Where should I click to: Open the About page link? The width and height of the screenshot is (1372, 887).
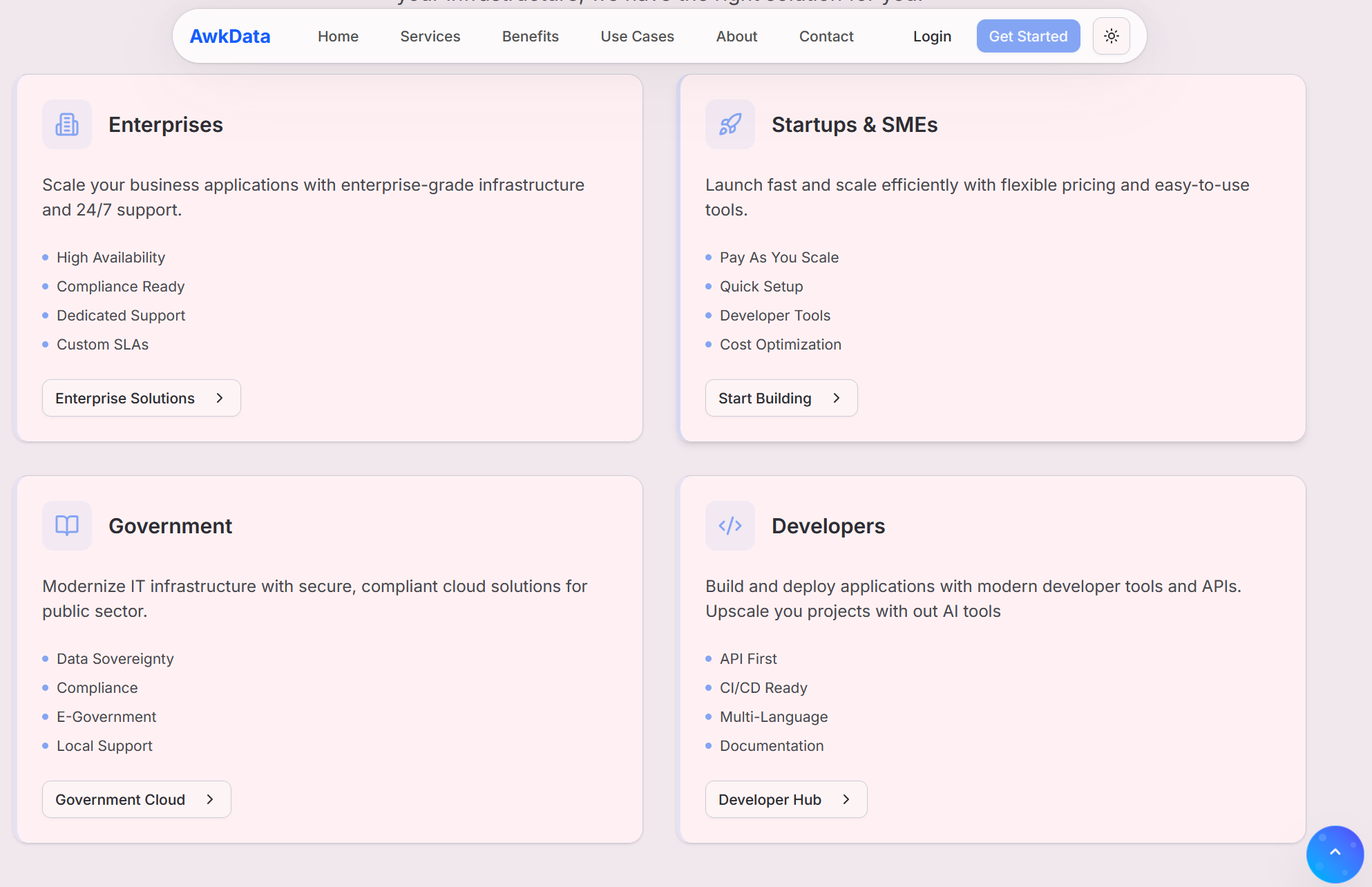[736, 36]
